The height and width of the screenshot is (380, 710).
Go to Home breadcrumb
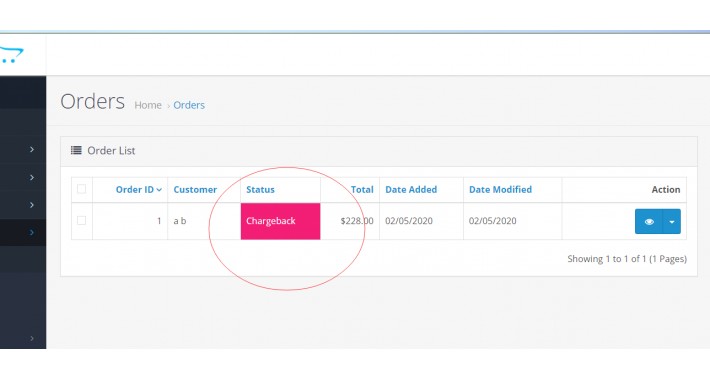pos(148,105)
